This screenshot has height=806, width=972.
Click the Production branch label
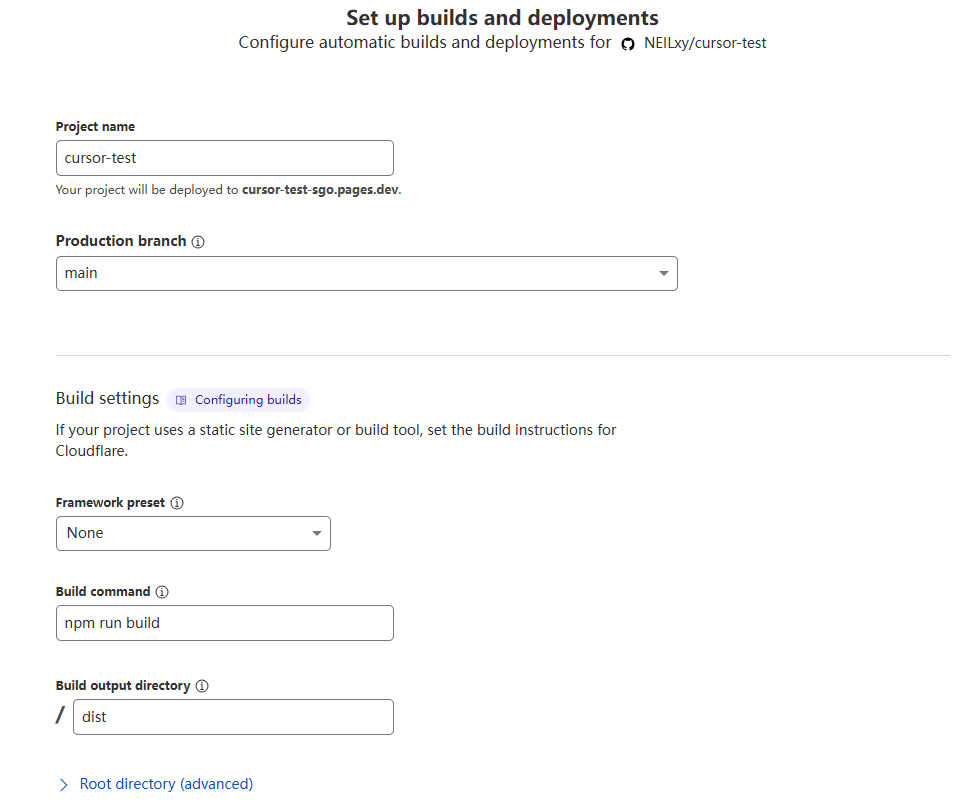pyautogui.click(x=121, y=241)
